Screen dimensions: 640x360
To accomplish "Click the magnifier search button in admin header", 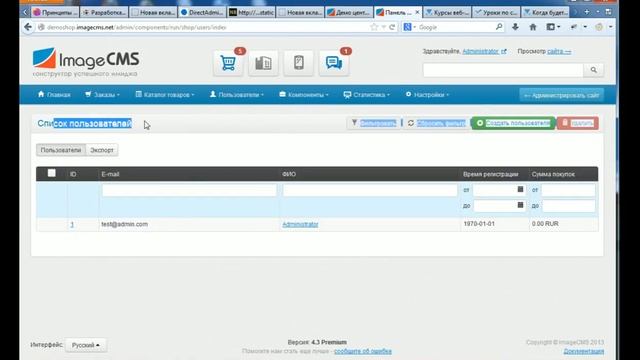I will [593, 70].
